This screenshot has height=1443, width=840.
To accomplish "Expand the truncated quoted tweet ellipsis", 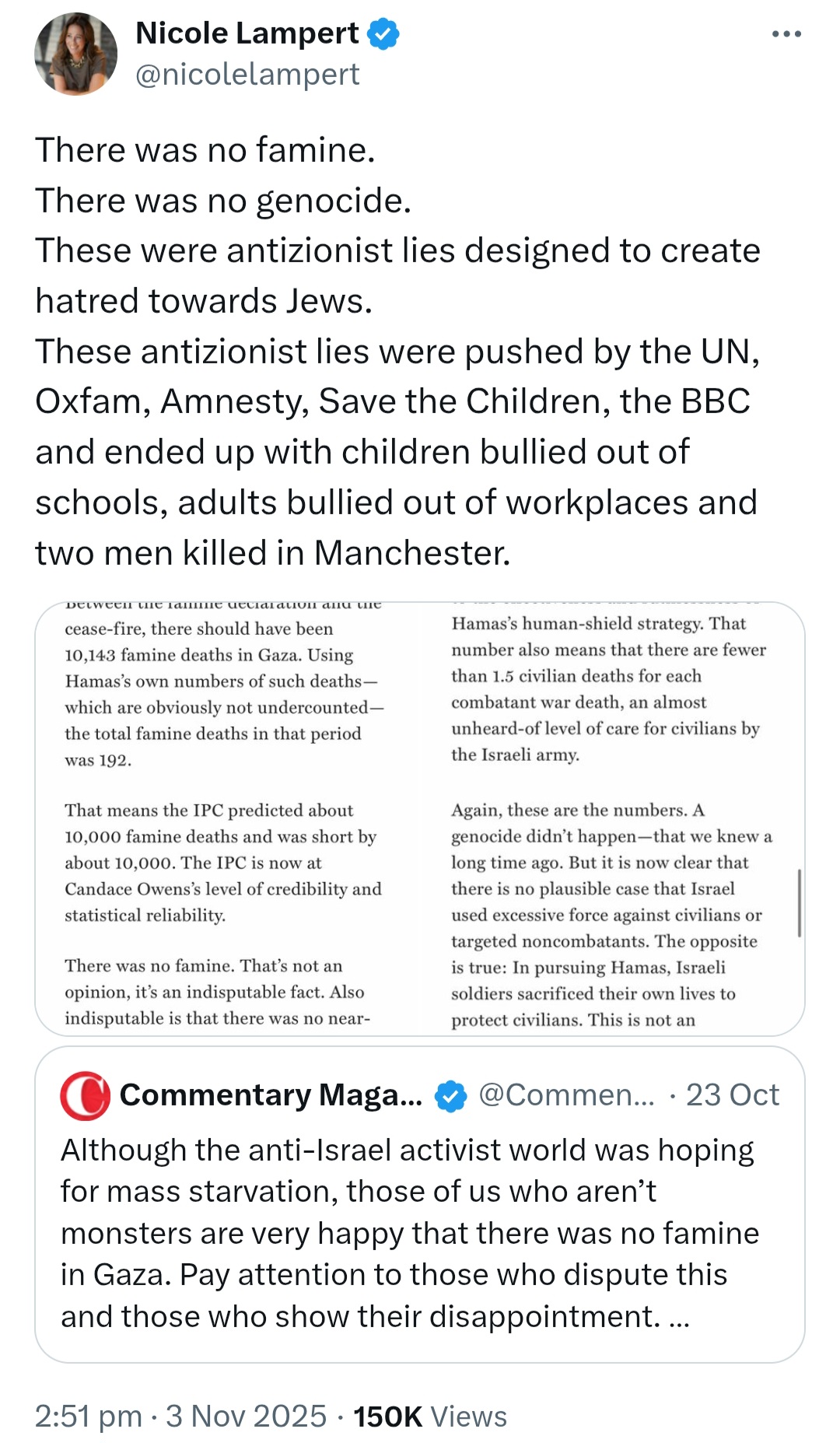I will [x=679, y=1317].
